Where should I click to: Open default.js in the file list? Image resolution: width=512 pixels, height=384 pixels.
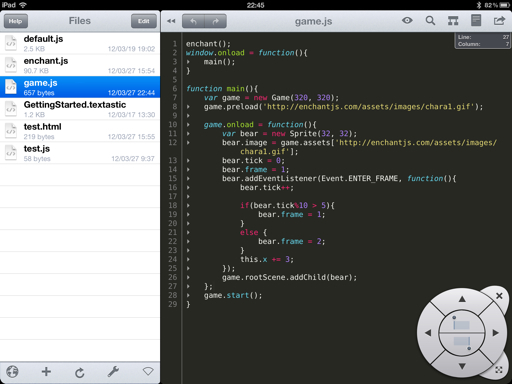[x=80, y=43]
